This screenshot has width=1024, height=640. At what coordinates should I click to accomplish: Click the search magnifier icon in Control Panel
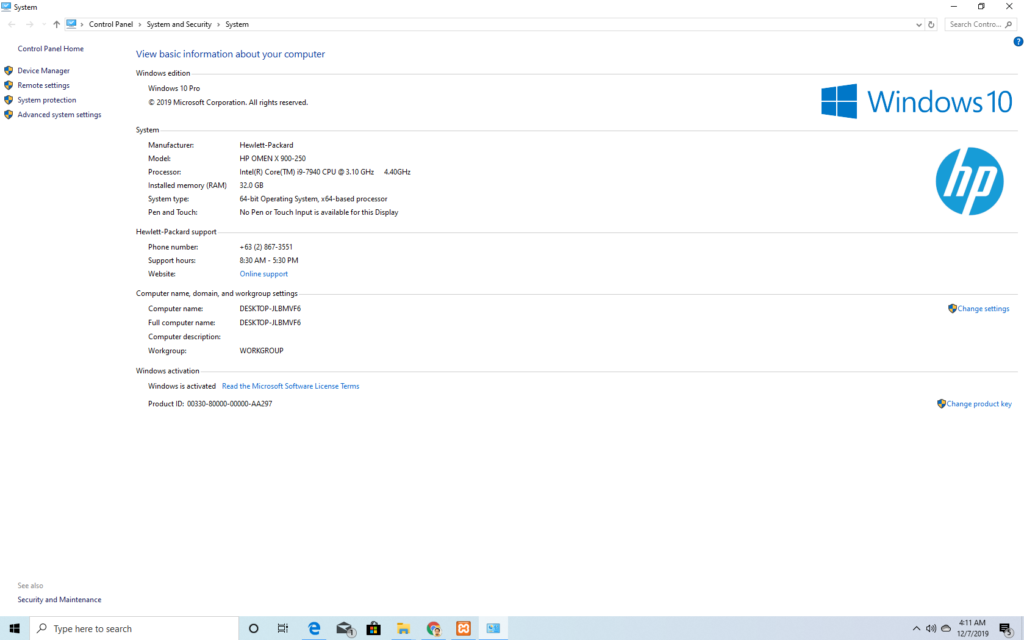click(1008, 25)
